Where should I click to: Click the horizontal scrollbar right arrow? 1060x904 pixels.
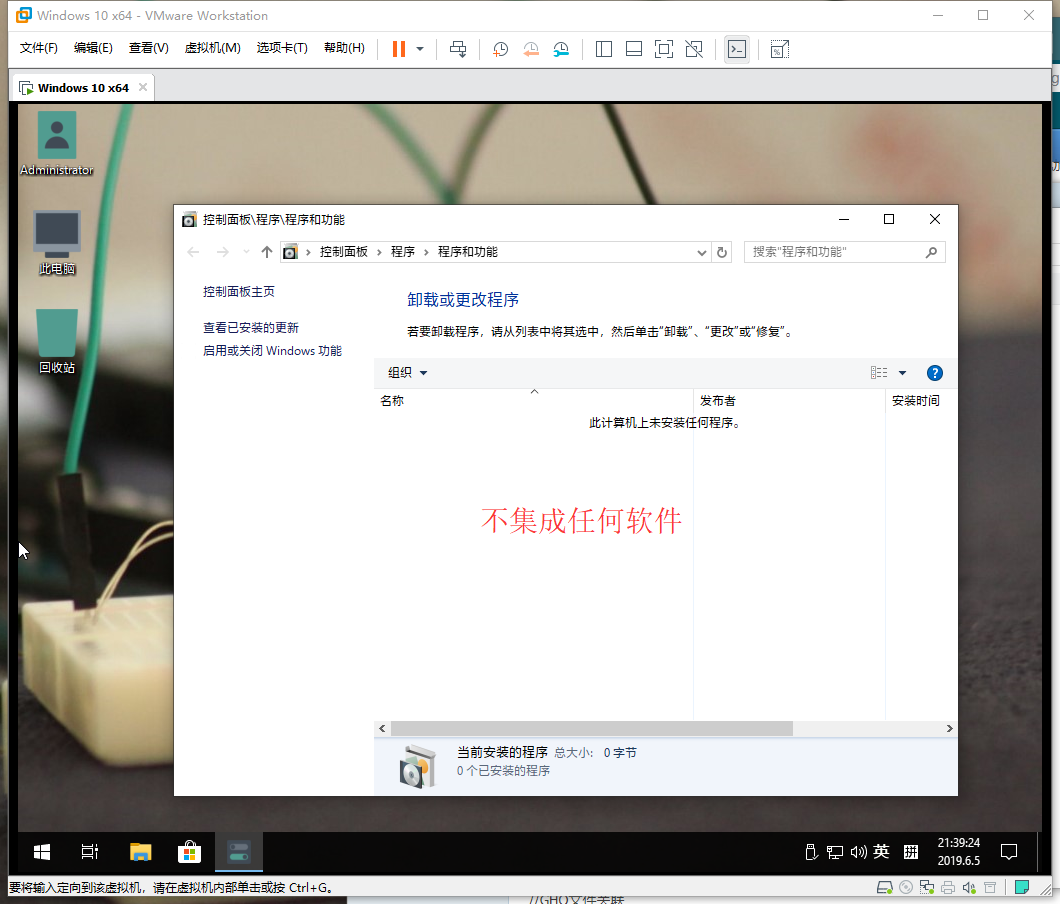(949, 728)
